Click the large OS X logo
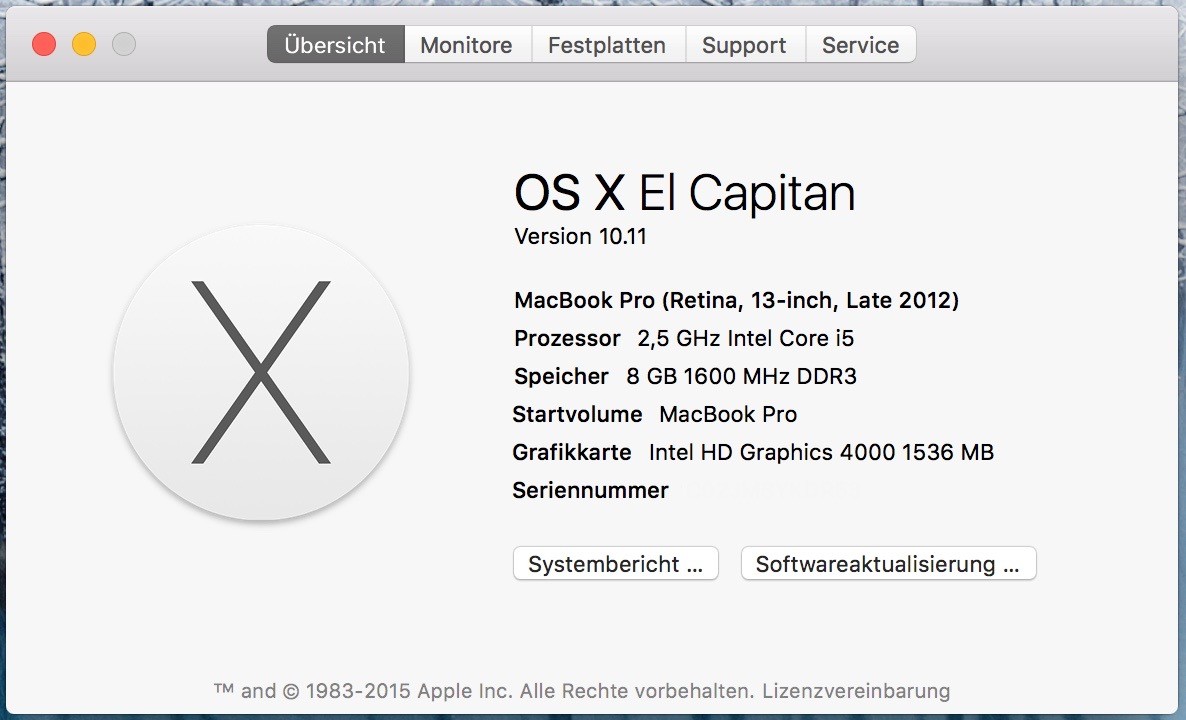1186x720 pixels. 261,372
